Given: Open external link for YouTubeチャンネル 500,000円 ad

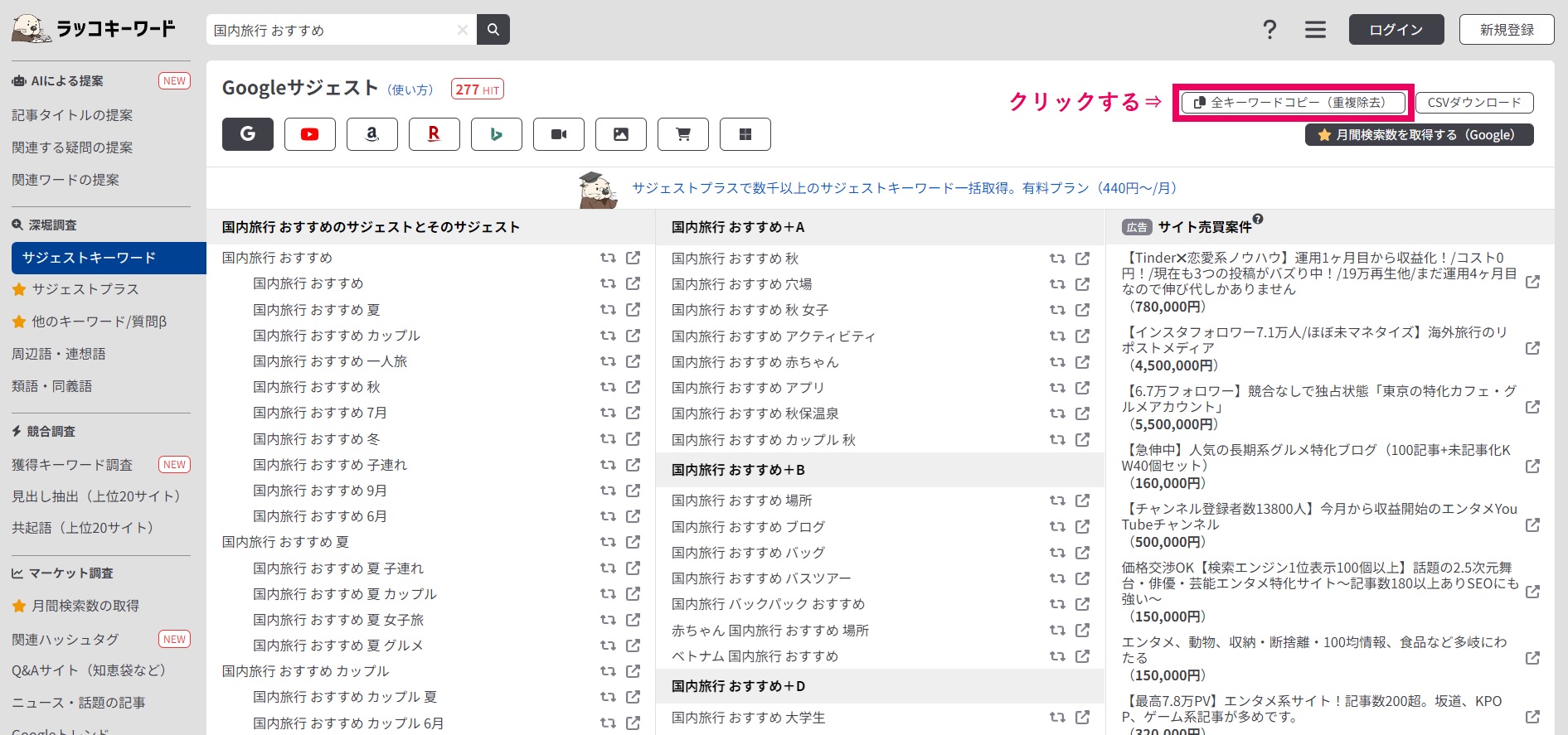Looking at the screenshot, I should point(1532,525).
